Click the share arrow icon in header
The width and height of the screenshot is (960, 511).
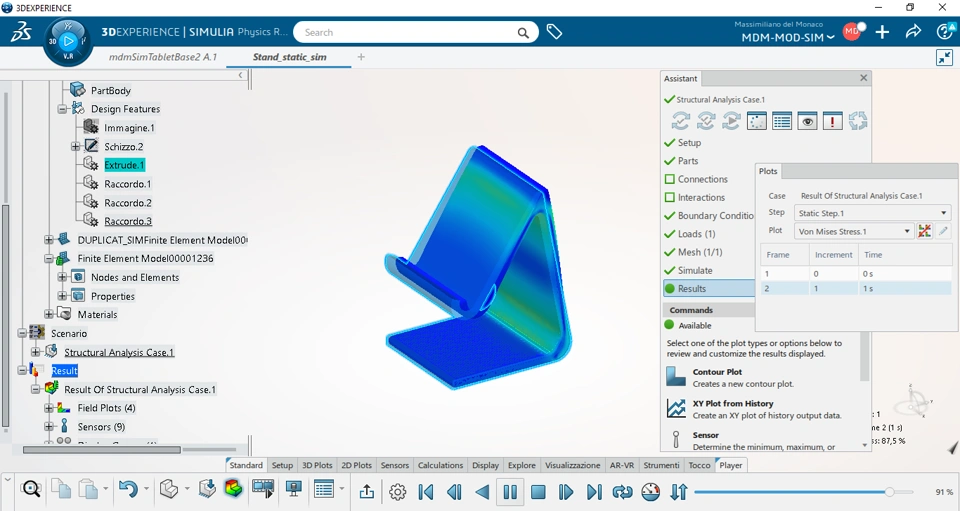click(x=913, y=32)
